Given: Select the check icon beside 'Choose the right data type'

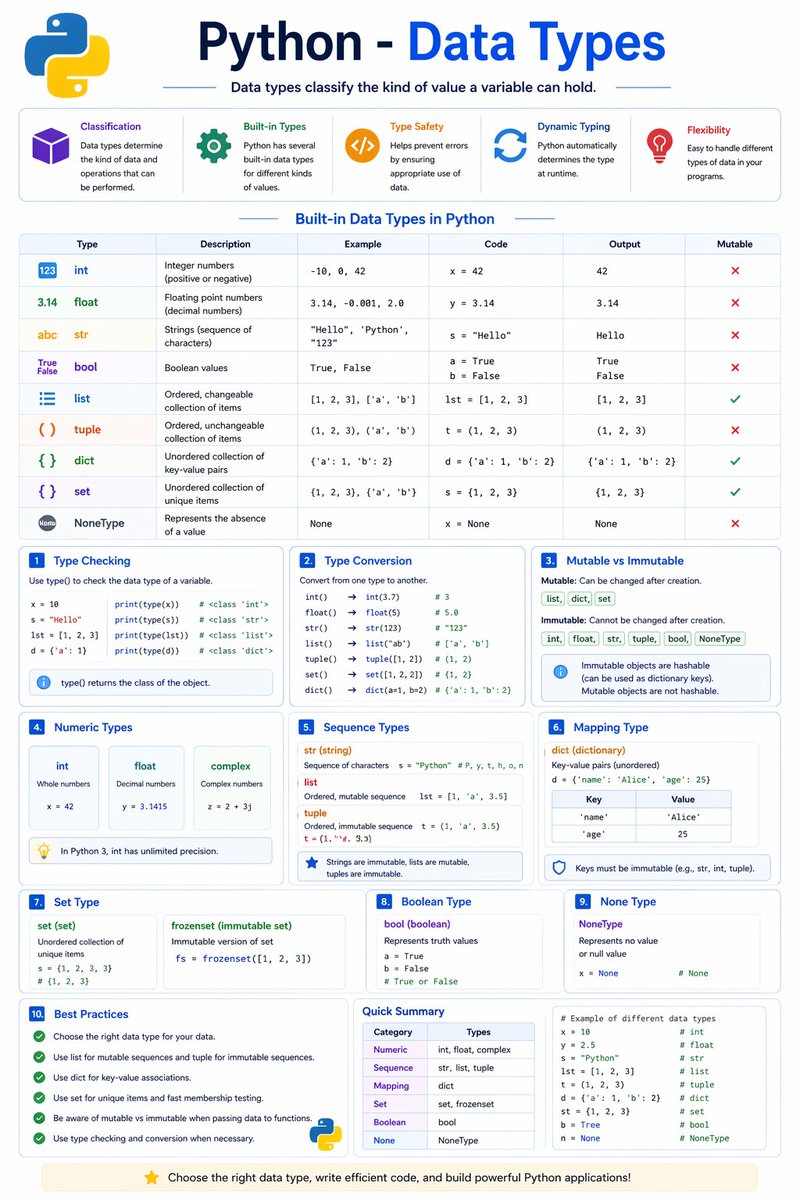Looking at the screenshot, I should 39,1036.
